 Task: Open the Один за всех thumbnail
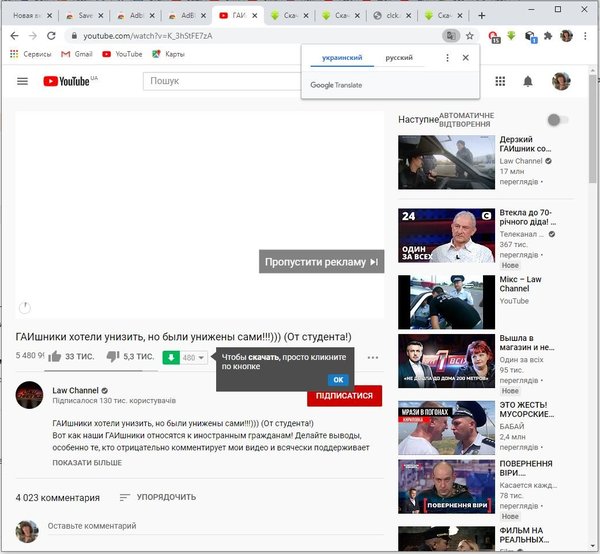(x=447, y=235)
